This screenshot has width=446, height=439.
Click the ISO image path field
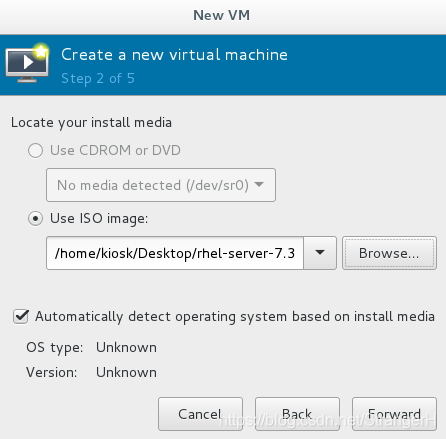(x=175, y=253)
